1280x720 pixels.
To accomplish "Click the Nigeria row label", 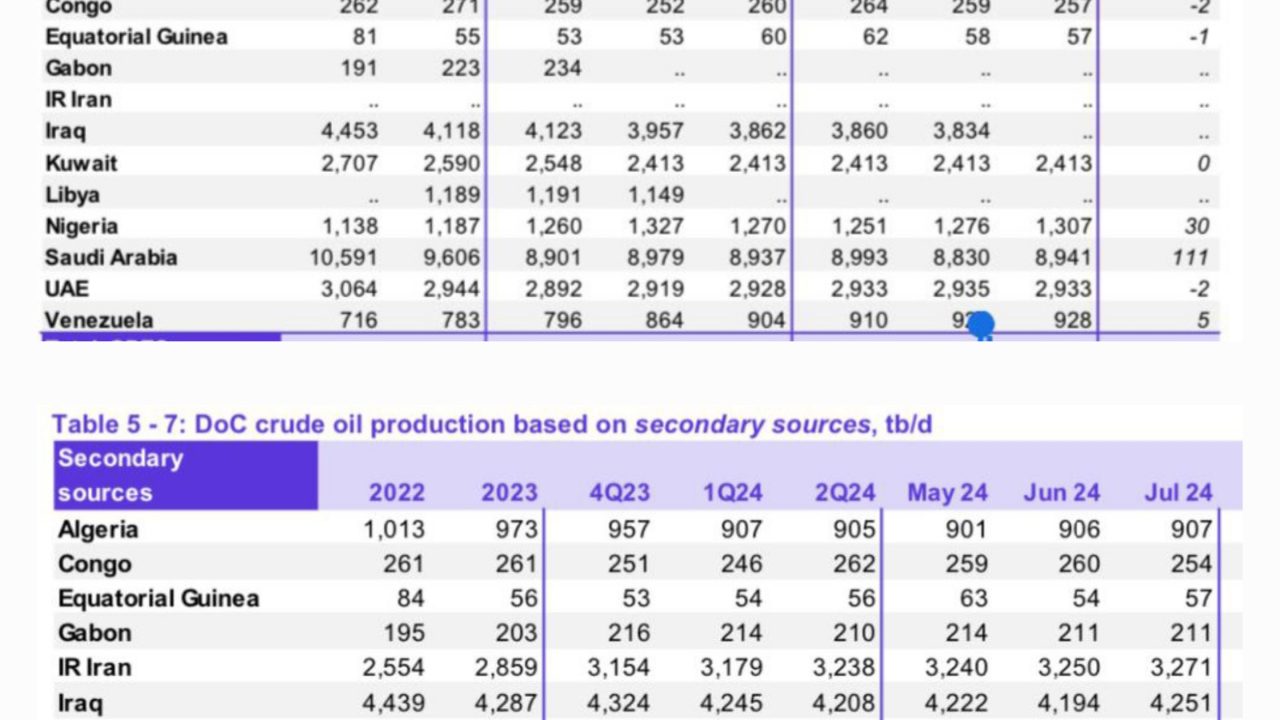I will 82,226.
